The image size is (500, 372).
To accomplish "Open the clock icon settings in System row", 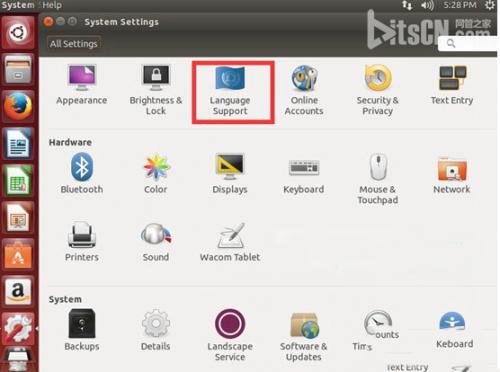I will [377, 323].
